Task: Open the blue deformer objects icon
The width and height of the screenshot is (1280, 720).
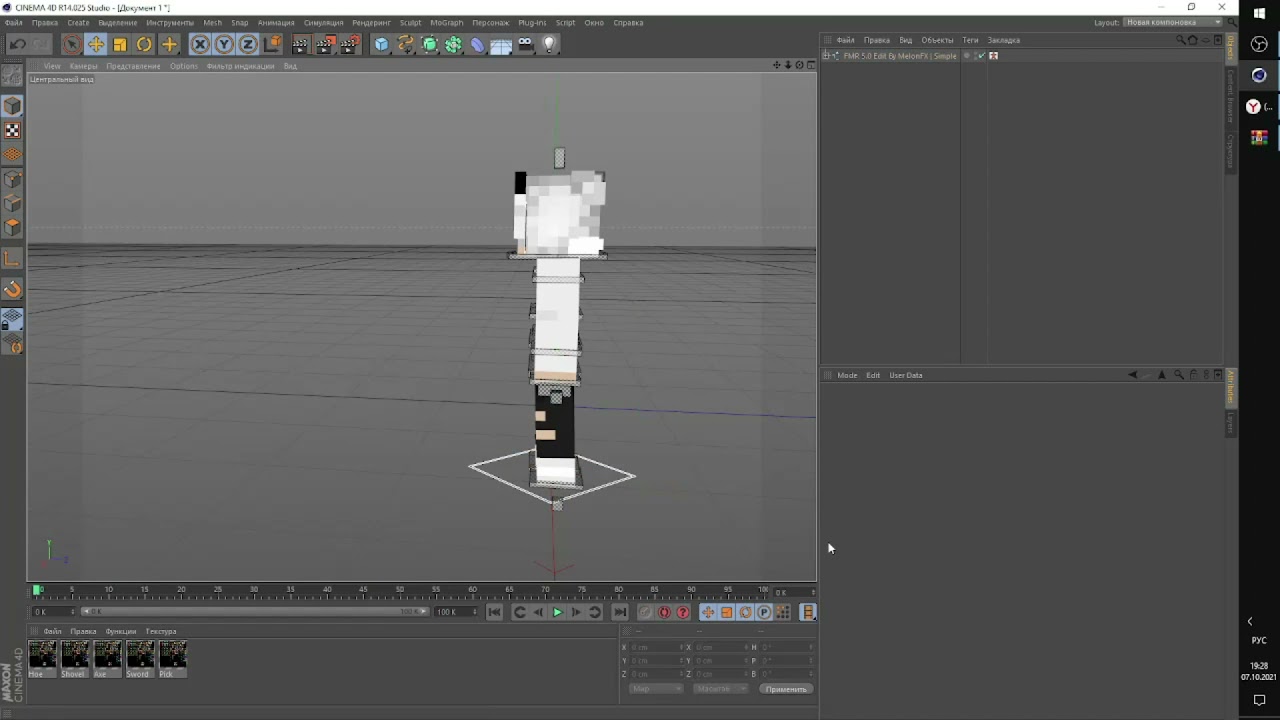Action: click(x=477, y=44)
